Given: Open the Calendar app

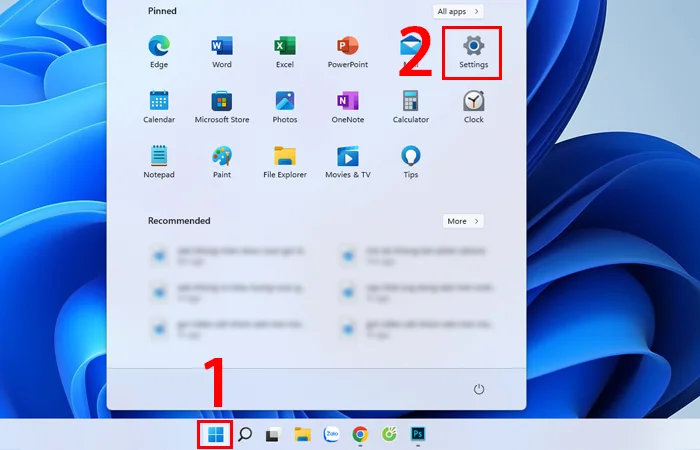Looking at the screenshot, I should click(x=159, y=102).
